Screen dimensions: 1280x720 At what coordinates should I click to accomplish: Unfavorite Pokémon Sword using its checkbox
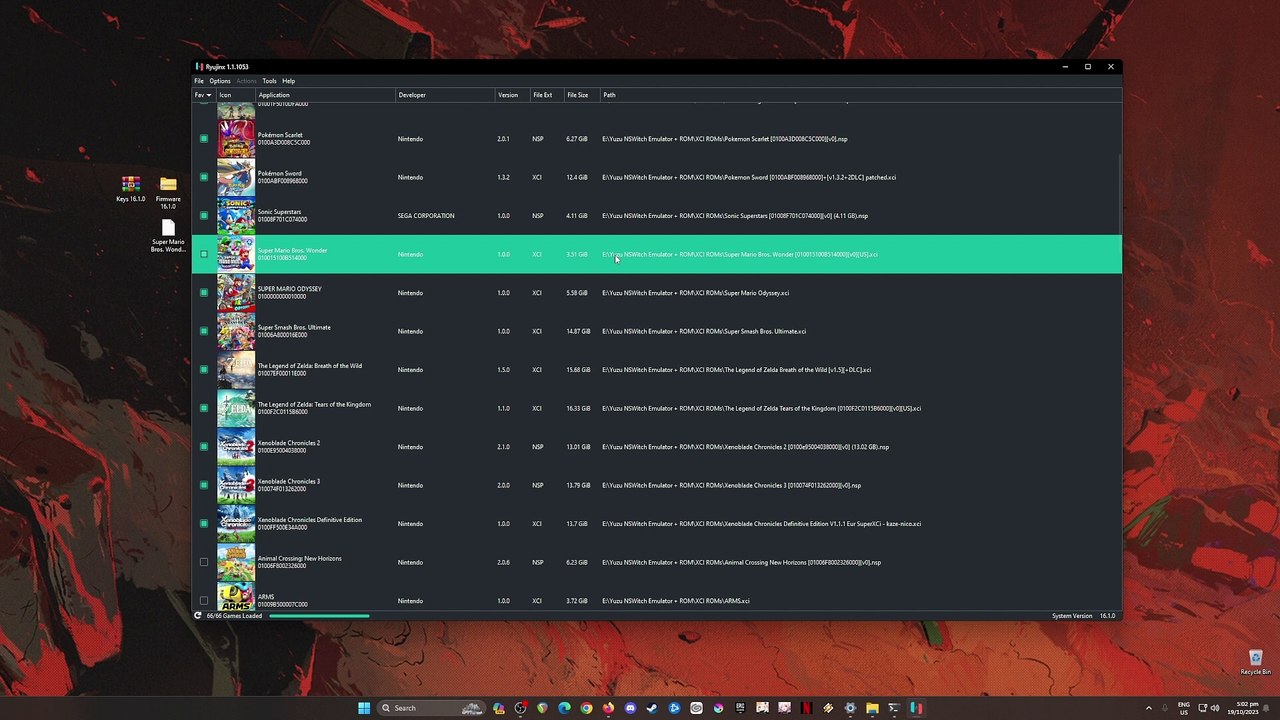(204, 177)
